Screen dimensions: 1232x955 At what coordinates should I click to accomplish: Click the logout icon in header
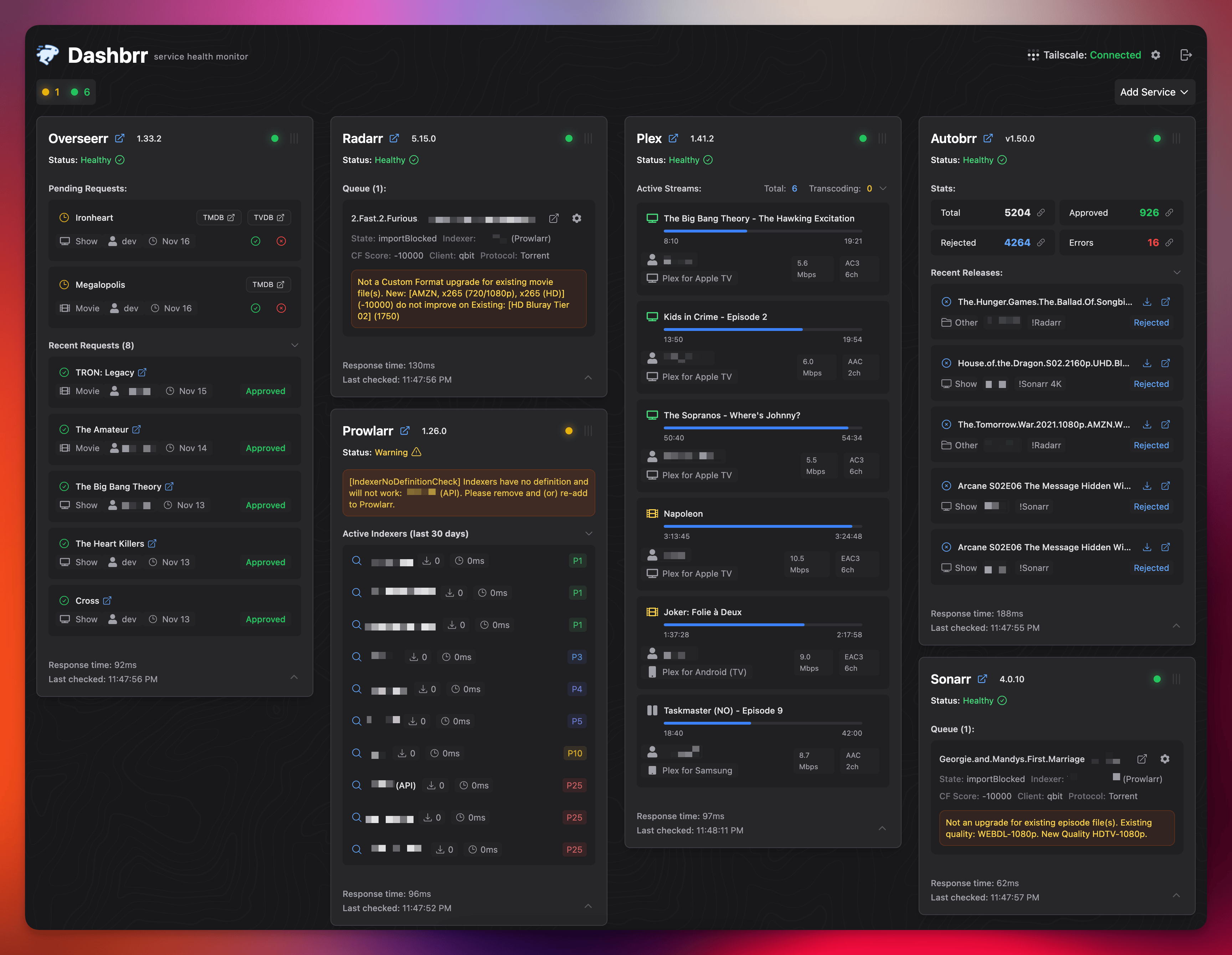[x=1186, y=55]
